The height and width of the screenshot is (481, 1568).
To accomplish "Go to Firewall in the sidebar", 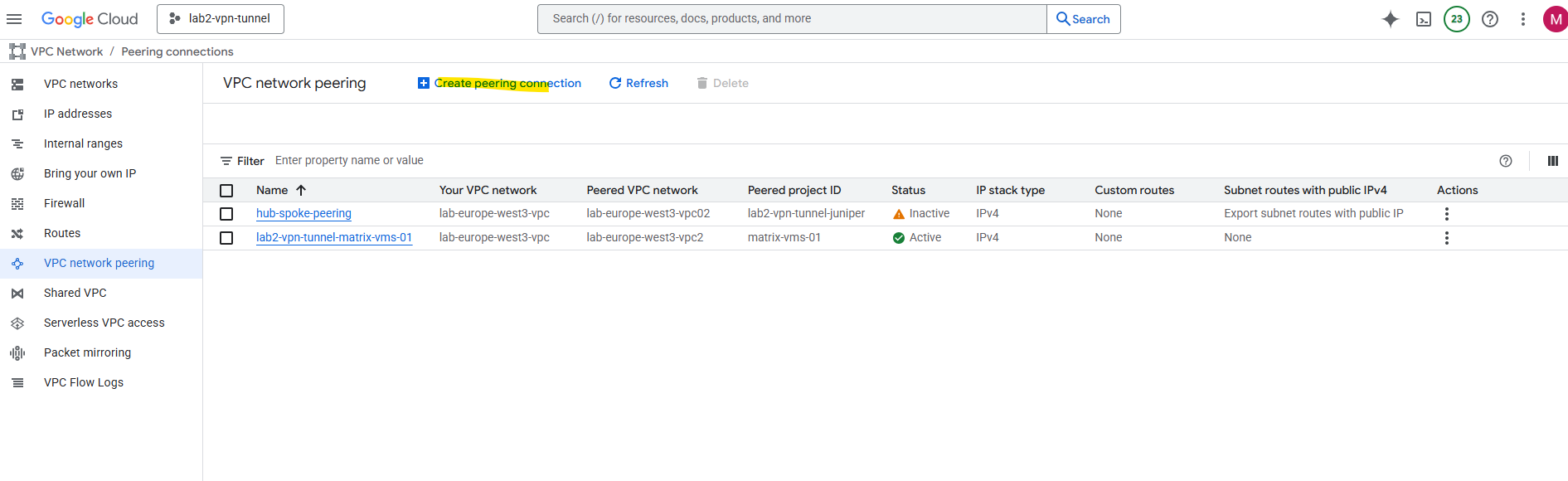I will [64, 203].
